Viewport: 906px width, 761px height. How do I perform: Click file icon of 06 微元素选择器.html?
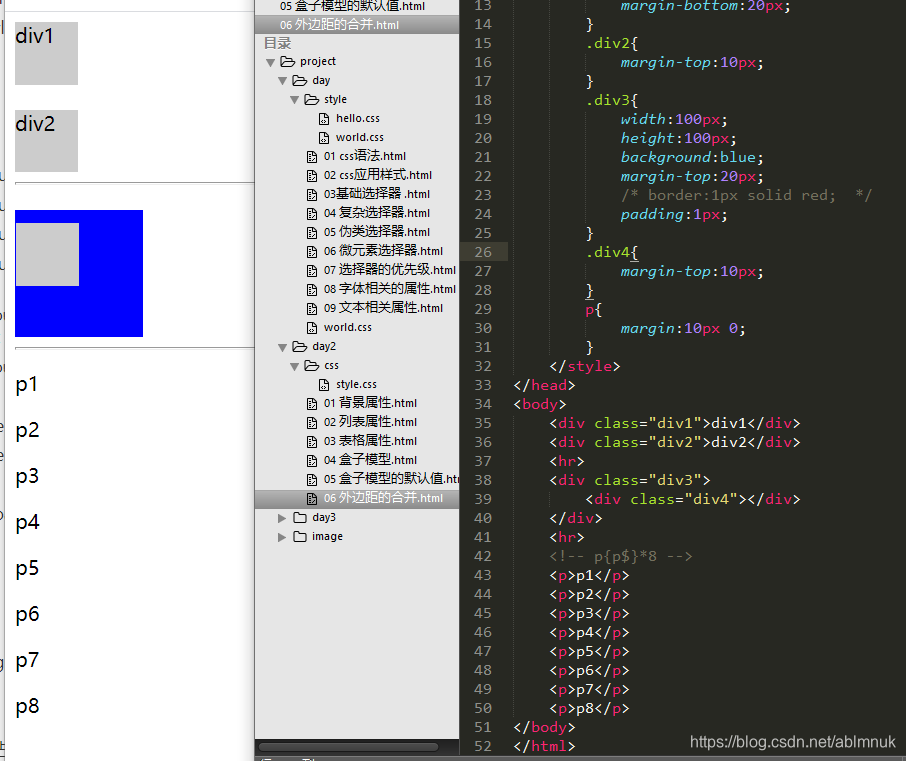pyautogui.click(x=312, y=252)
